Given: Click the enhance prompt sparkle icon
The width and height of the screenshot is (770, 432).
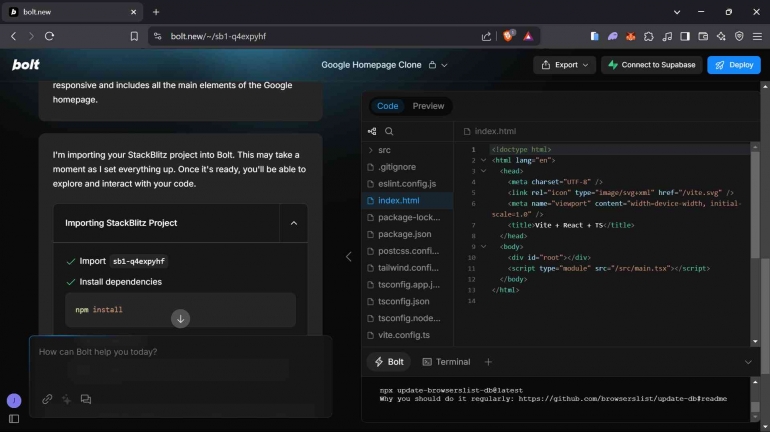Looking at the screenshot, I should (66, 399).
